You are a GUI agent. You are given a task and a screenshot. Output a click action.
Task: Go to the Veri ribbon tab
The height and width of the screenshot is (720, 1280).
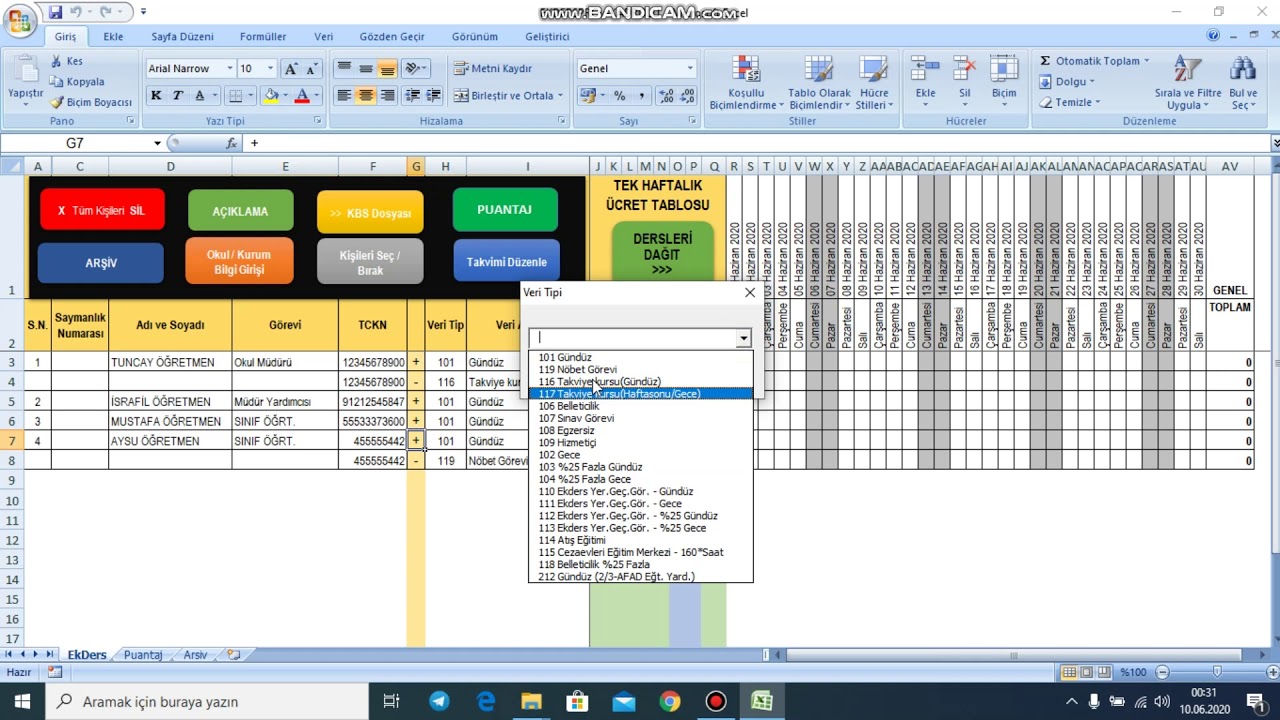(x=323, y=36)
